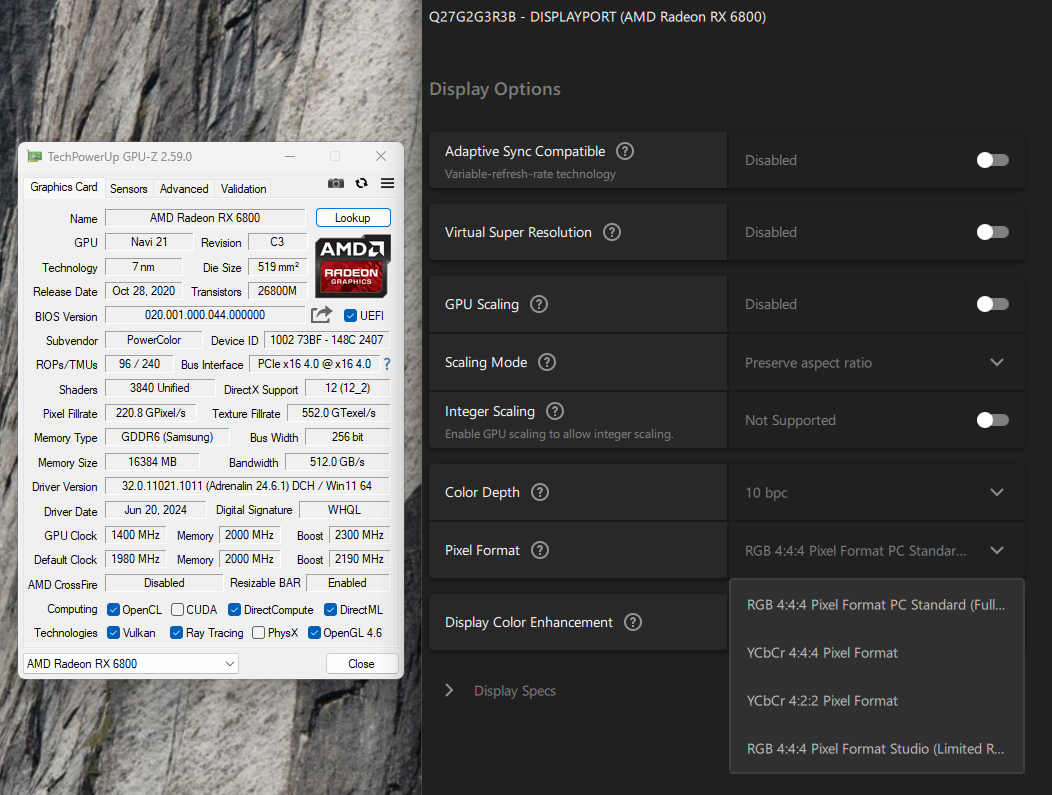1052x795 pixels.
Task: Click the BIOS Version field
Action: pos(205,315)
